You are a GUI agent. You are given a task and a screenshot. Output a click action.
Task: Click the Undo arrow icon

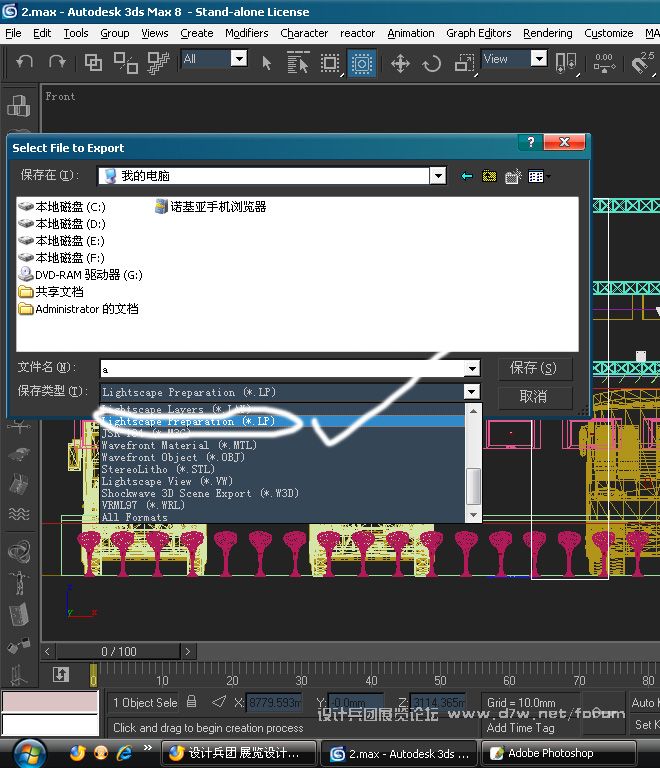[x=24, y=63]
